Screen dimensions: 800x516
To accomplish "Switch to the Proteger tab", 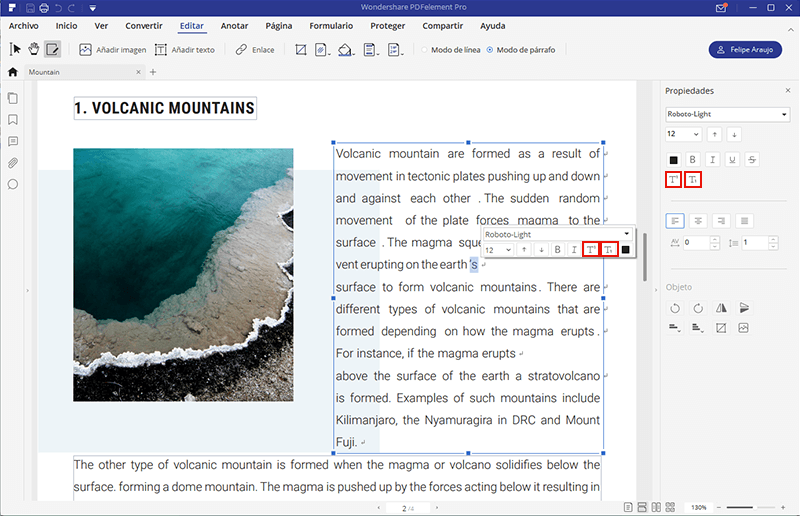I will click(x=388, y=26).
